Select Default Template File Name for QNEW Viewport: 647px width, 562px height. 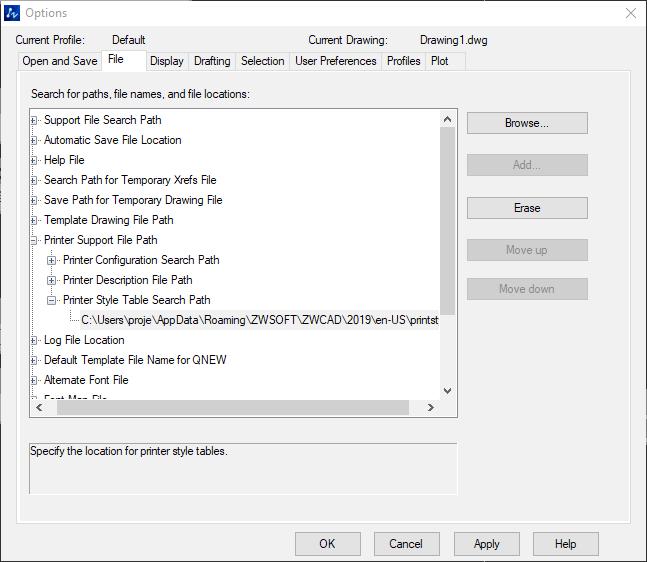pyautogui.click(x=135, y=360)
